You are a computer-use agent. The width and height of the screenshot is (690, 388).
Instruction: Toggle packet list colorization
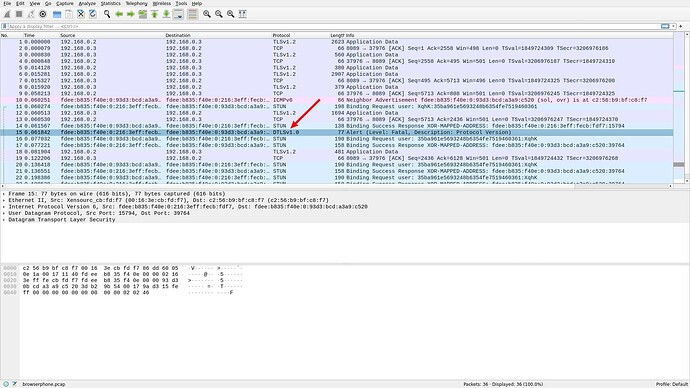point(192,14)
